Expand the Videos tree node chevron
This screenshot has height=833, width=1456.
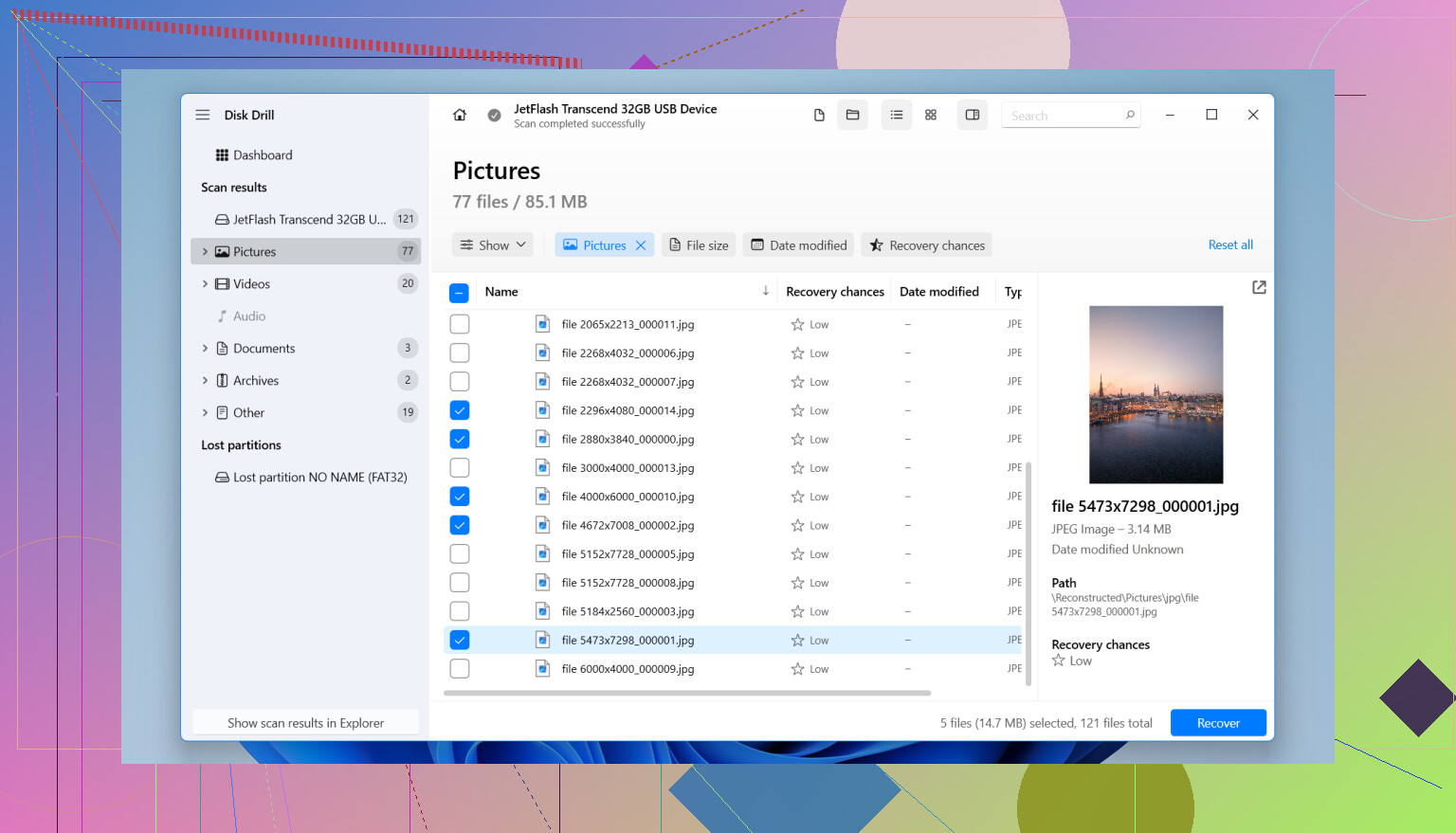tap(205, 283)
